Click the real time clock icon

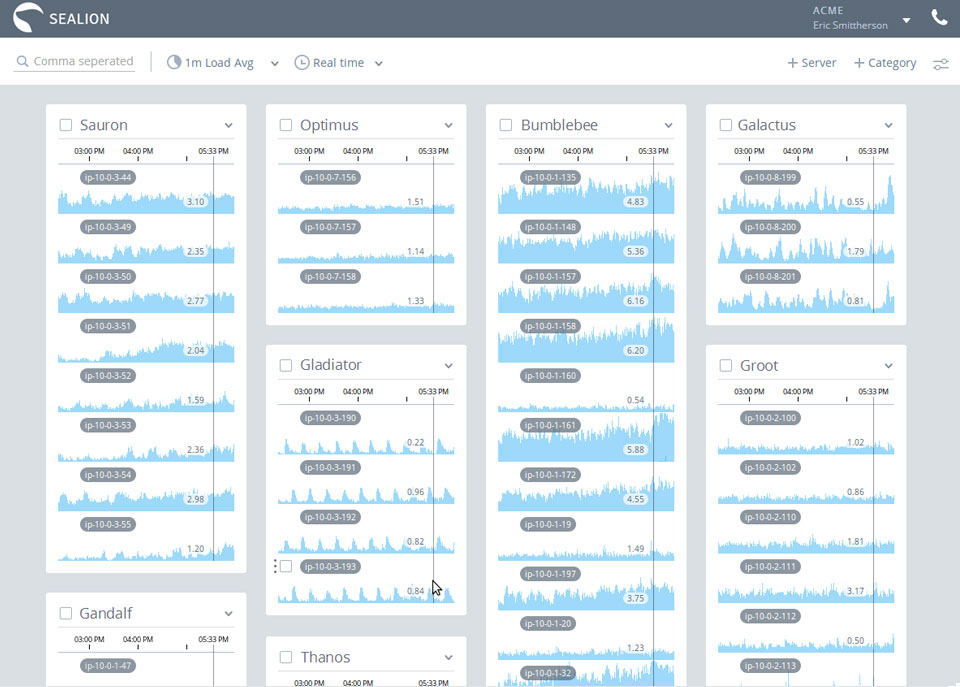coord(301,62)
